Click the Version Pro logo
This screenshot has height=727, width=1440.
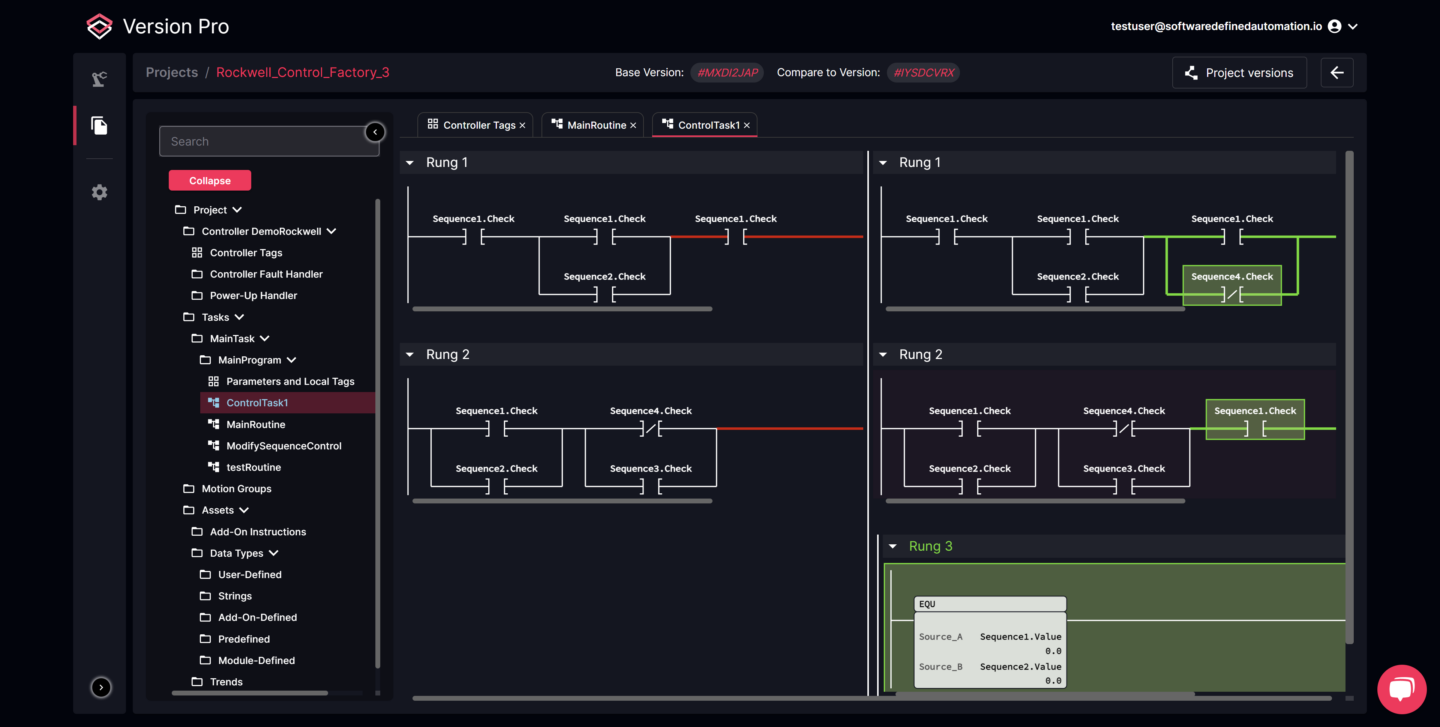tap(99, 27)
